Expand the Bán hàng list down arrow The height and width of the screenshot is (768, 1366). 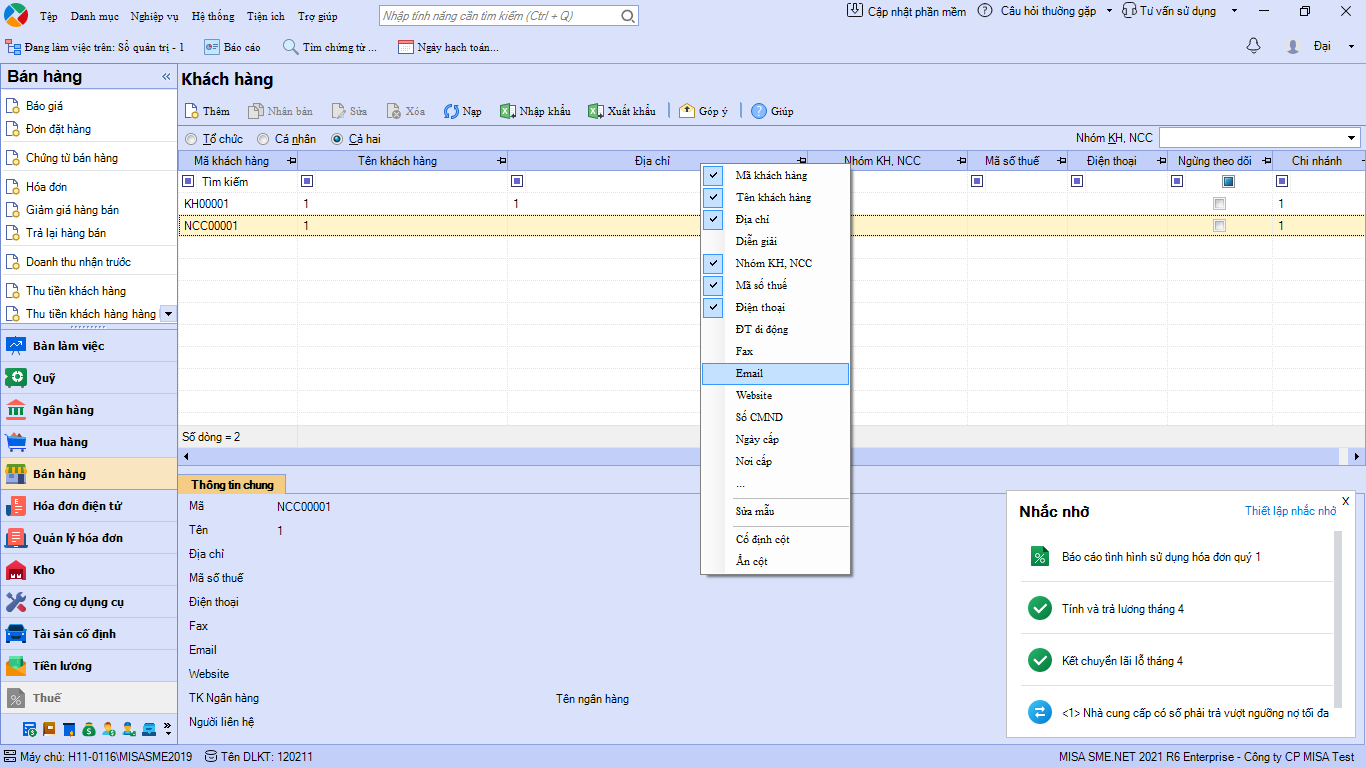[168, 313]
